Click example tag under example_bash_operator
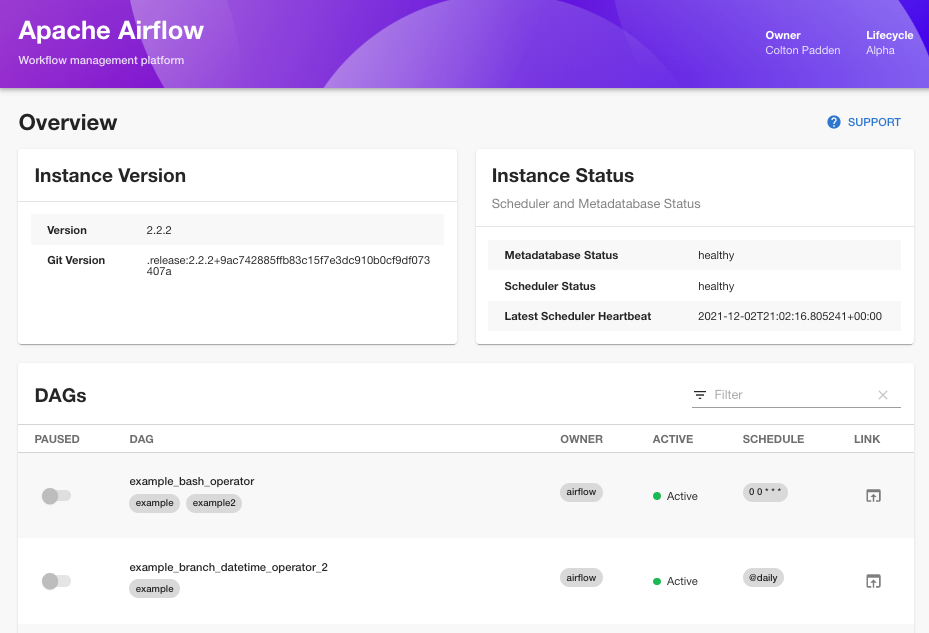Screen dimensions: 929x633 [155, 503]
